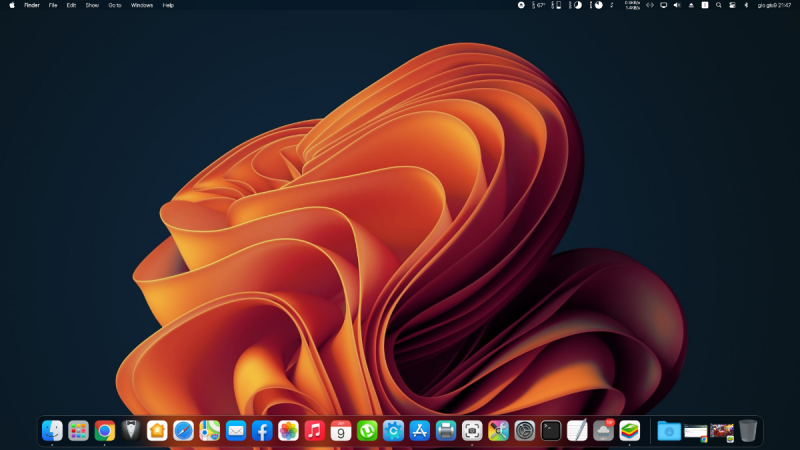The image size is (800, 450).
Task: Open the Trash in the dock
Action: pos(748,431)
